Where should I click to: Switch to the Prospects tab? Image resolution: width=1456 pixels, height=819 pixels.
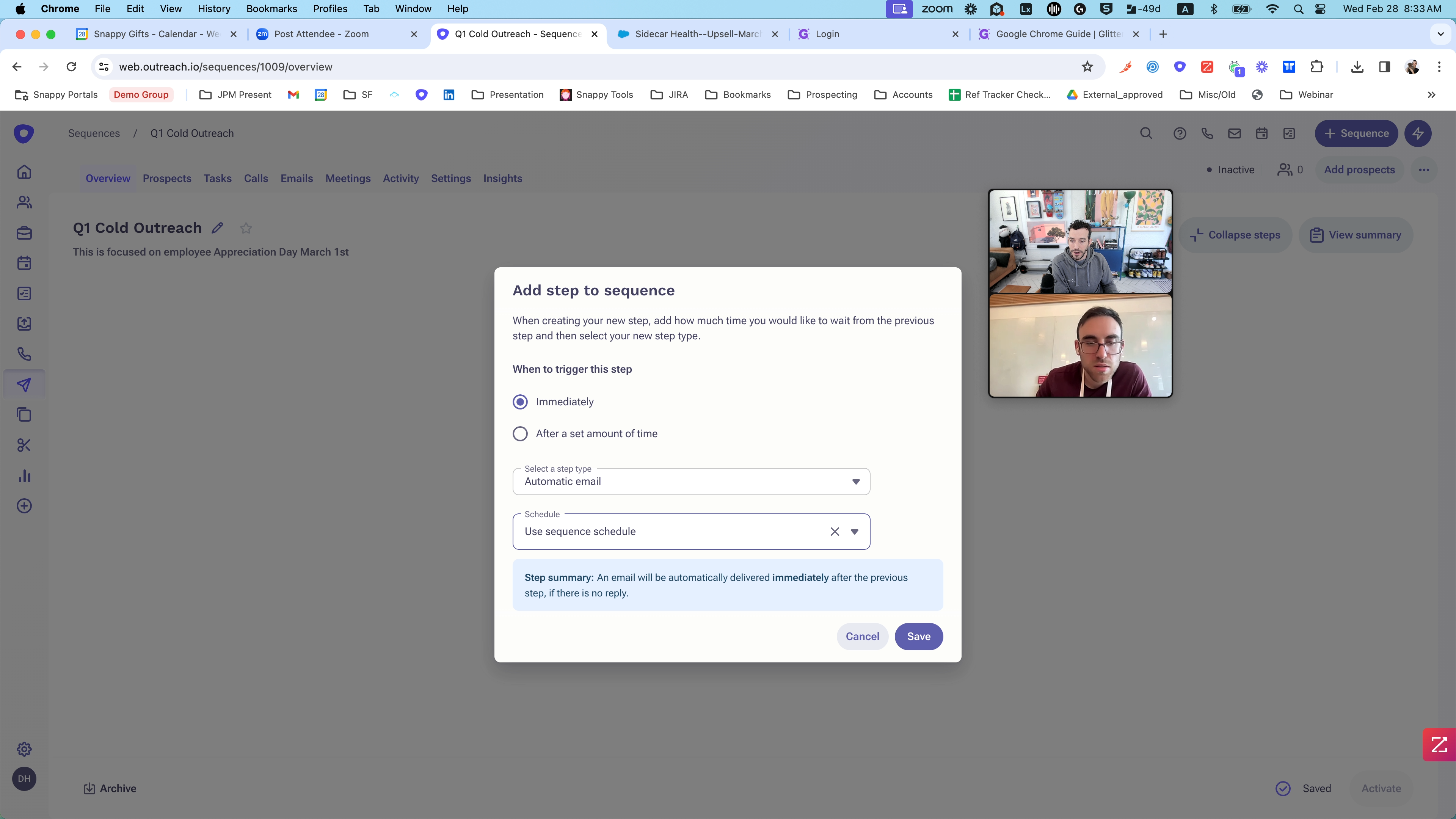pos(167,179)
